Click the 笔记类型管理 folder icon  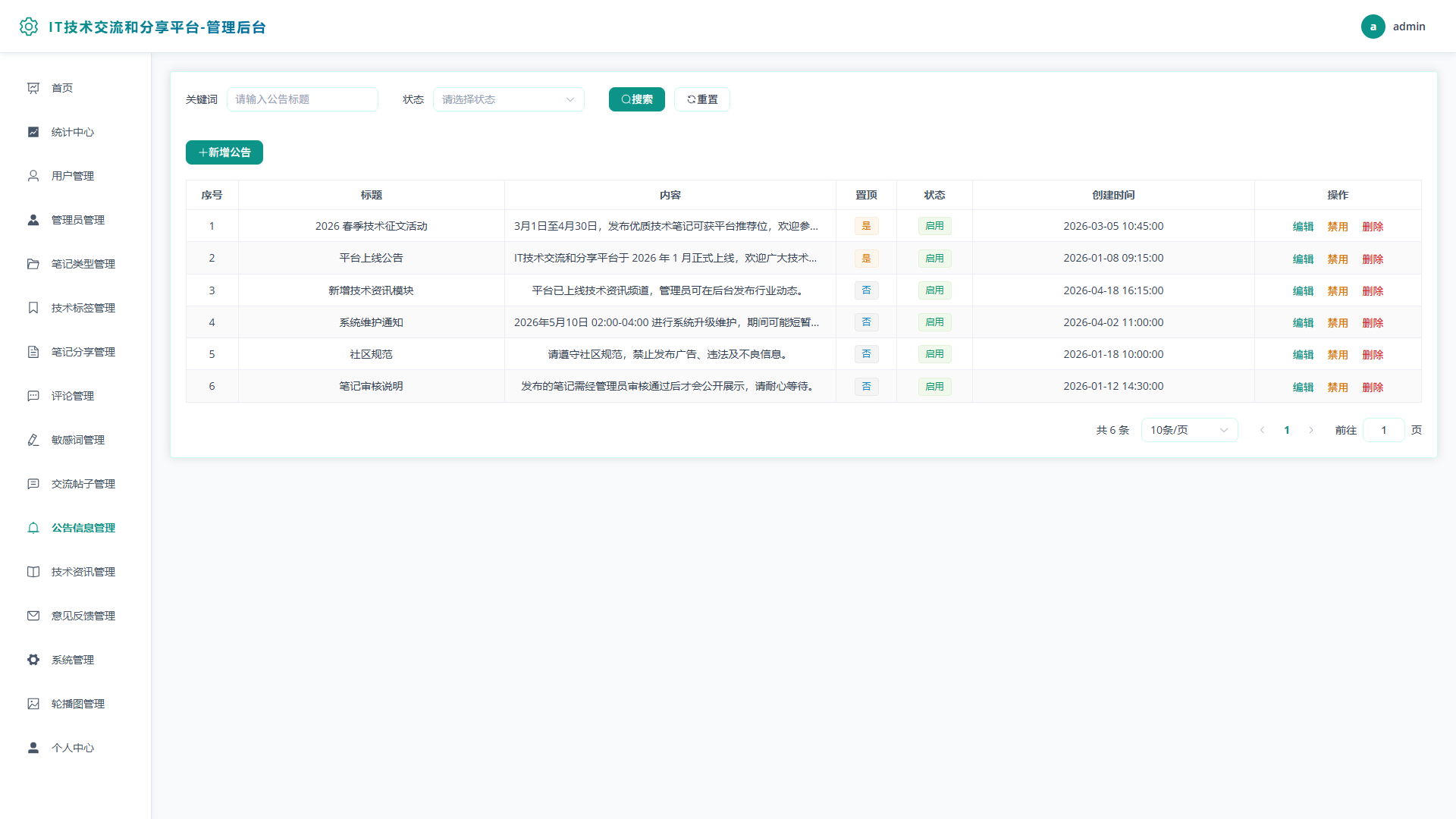[33, 264]
